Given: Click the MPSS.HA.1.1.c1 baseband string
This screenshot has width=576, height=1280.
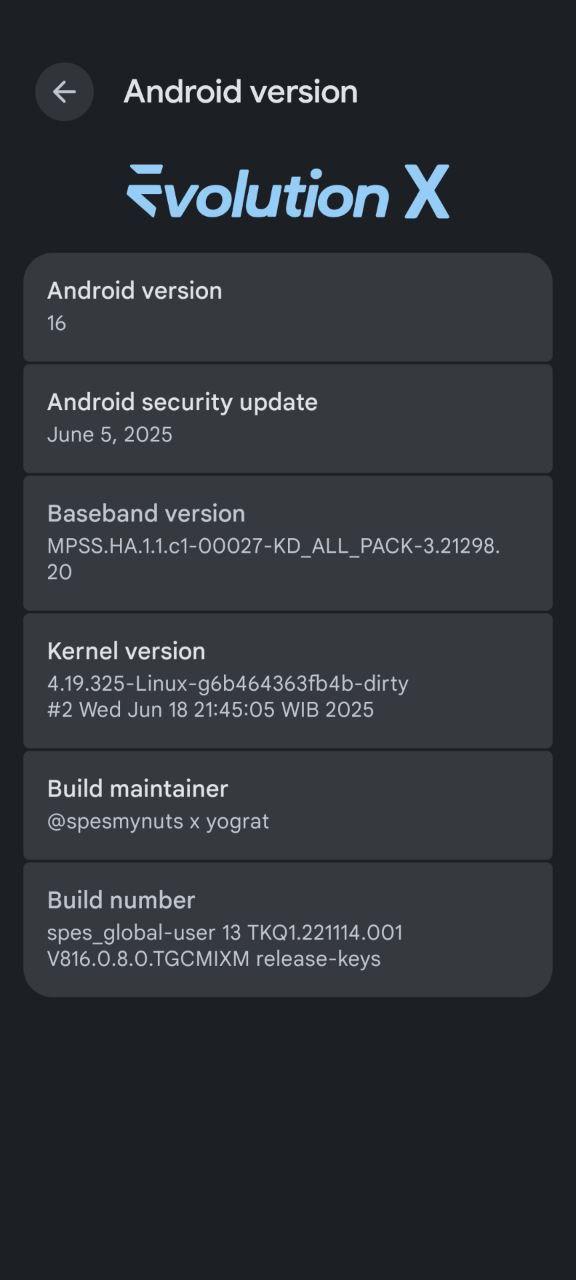Looking at the screenshot, I should [274, 559].
